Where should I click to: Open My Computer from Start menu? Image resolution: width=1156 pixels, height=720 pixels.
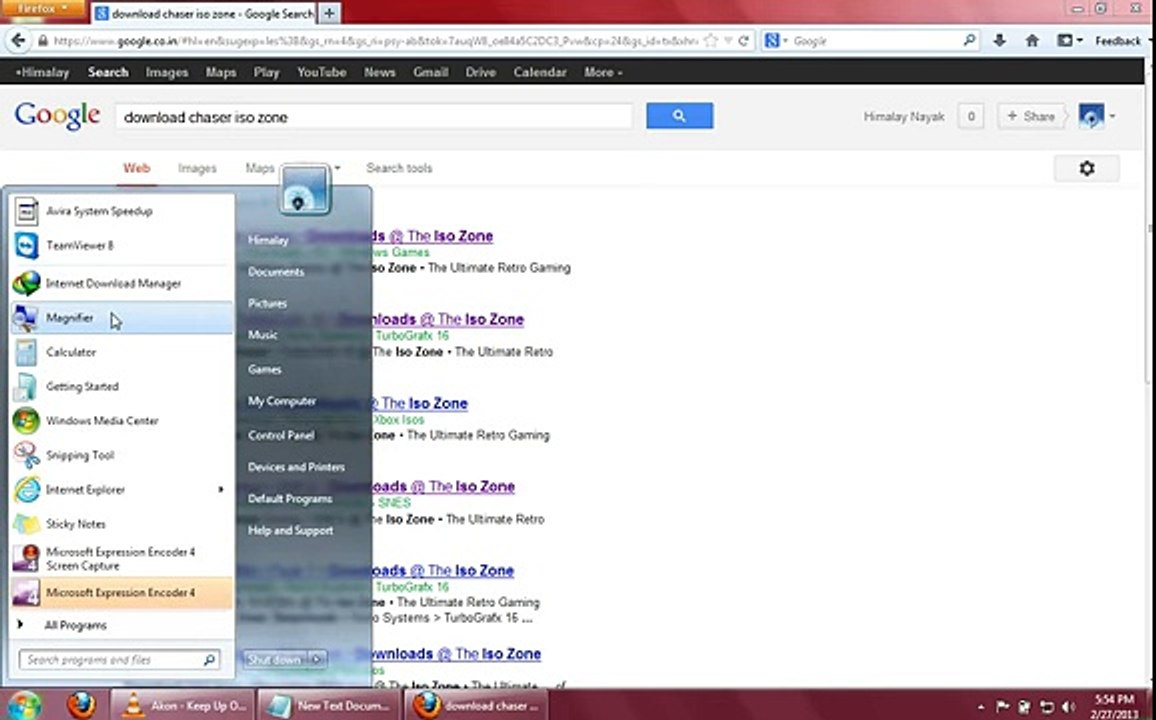point(282,402)
